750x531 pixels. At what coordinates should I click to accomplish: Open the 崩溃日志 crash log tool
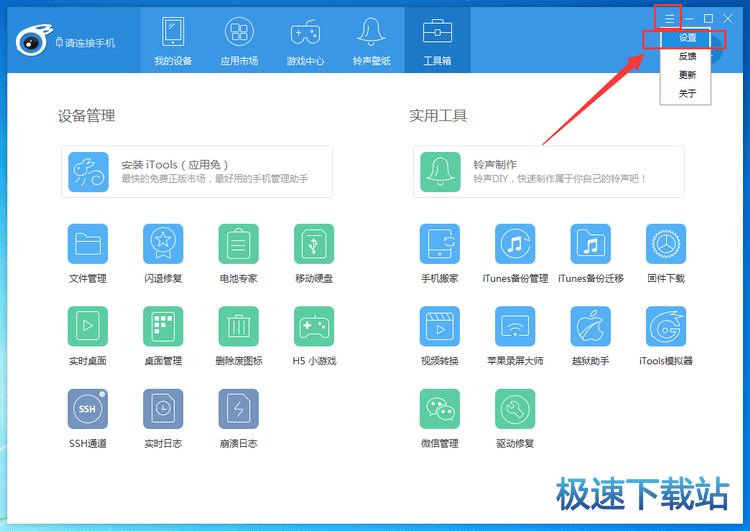click(239, 409)
